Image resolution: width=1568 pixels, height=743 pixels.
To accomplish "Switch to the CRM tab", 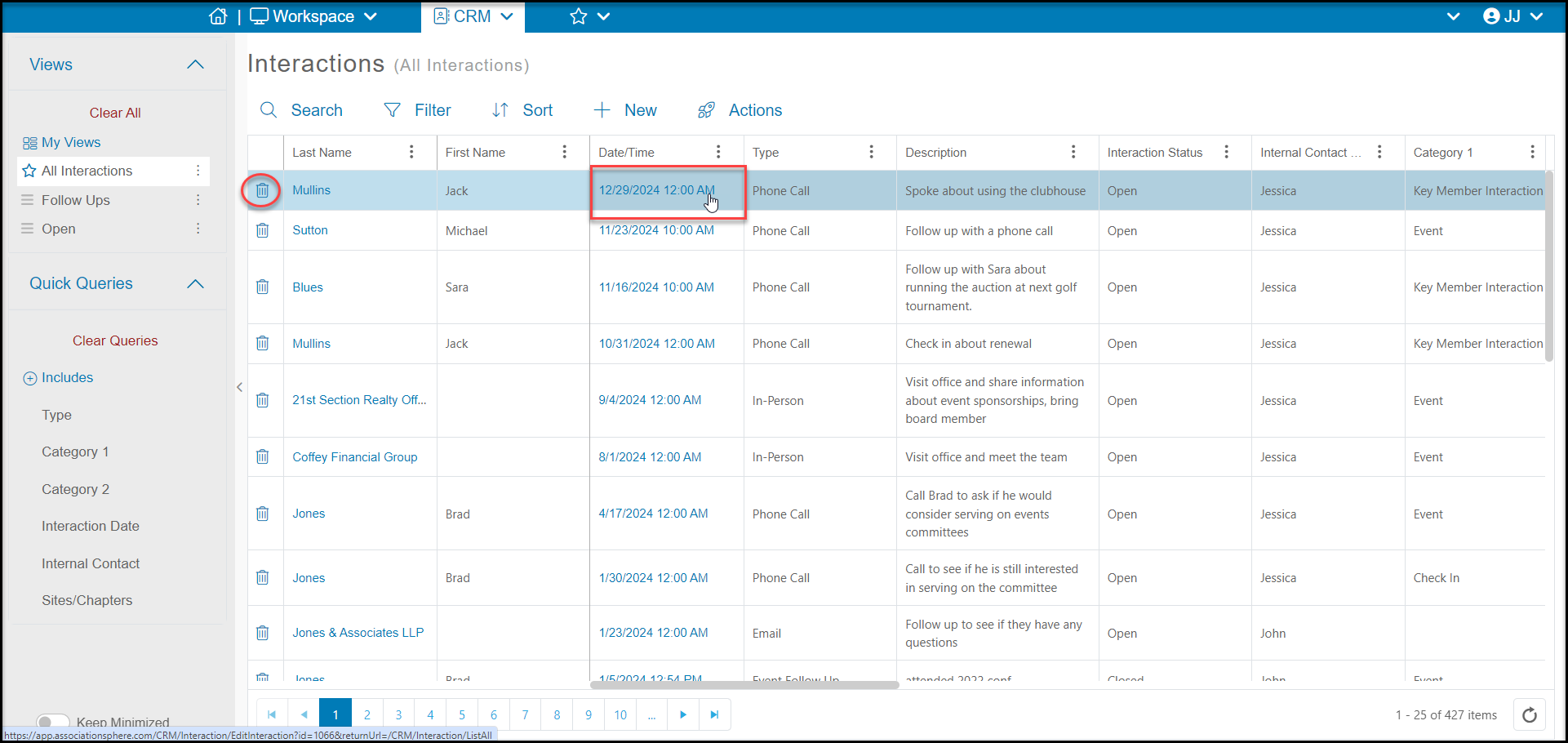I will (473, 16).
